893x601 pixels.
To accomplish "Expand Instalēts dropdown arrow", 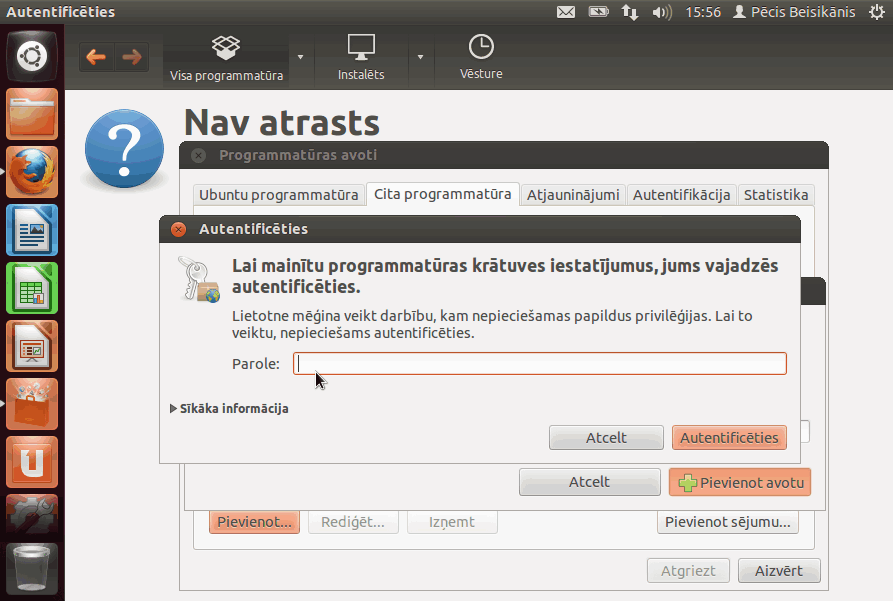I will (420, 57).
